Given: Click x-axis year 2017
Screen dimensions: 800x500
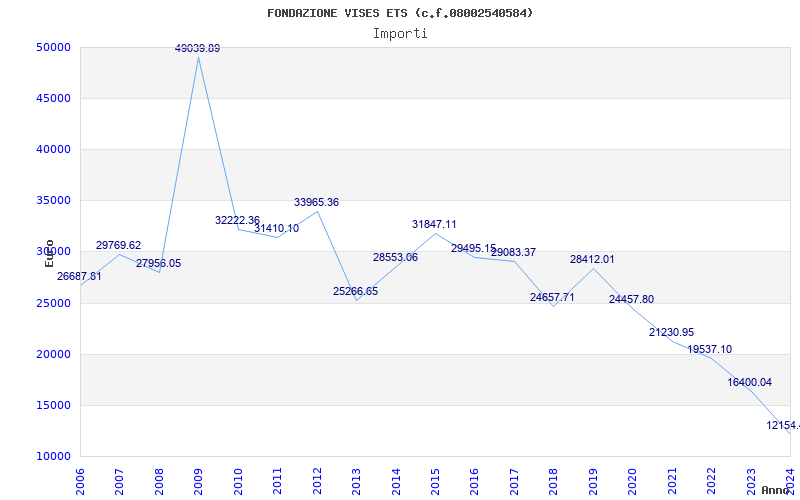Looking at the screenshot, I should coord(514,481).
